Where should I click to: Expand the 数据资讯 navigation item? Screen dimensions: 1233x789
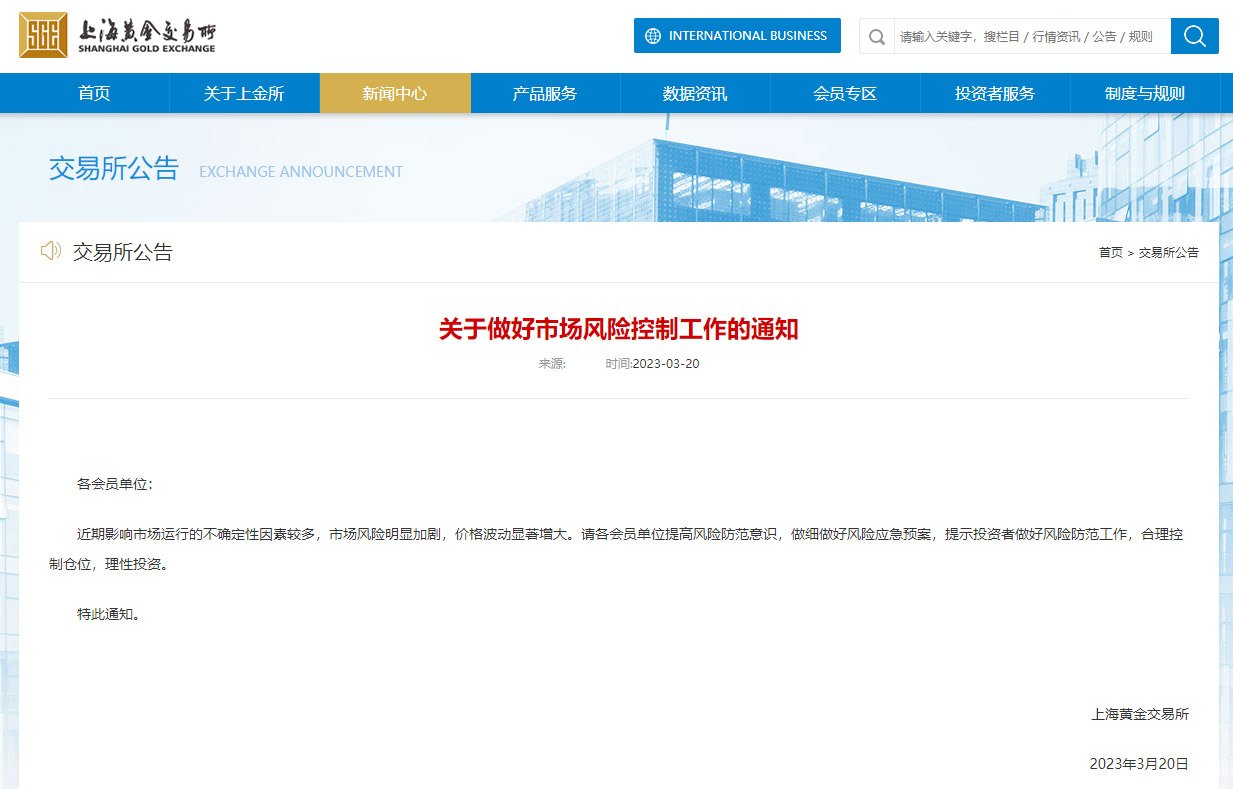(x=695, y=93)
